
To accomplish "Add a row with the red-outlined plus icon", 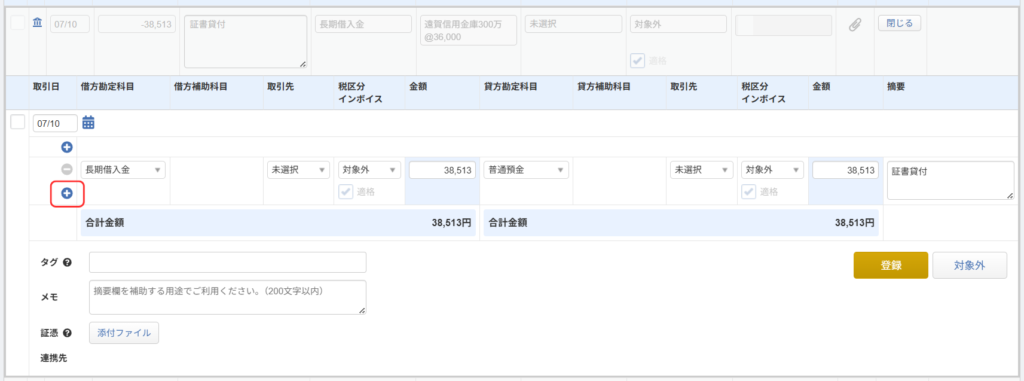I will 66,193.
